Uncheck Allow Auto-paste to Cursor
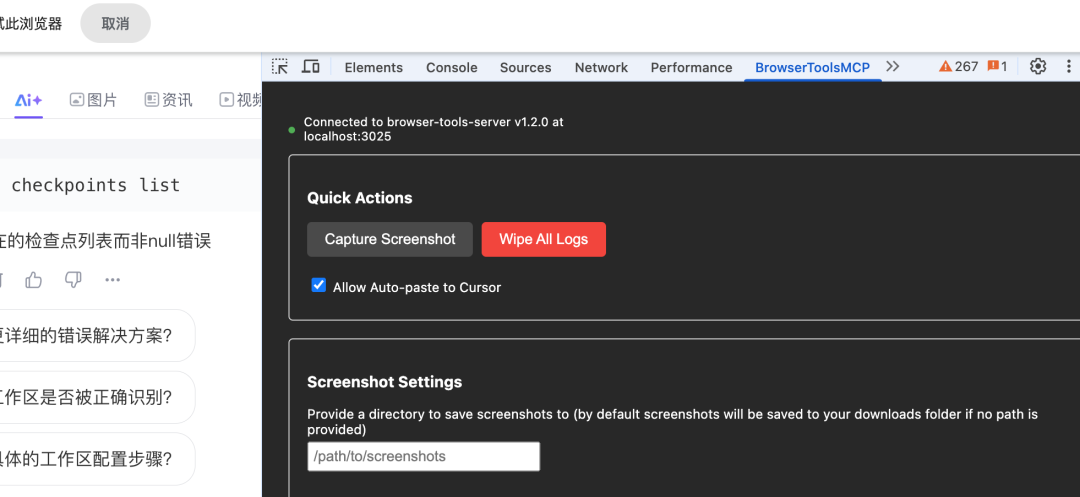1080x497 pixels. [x=319, y=286]
